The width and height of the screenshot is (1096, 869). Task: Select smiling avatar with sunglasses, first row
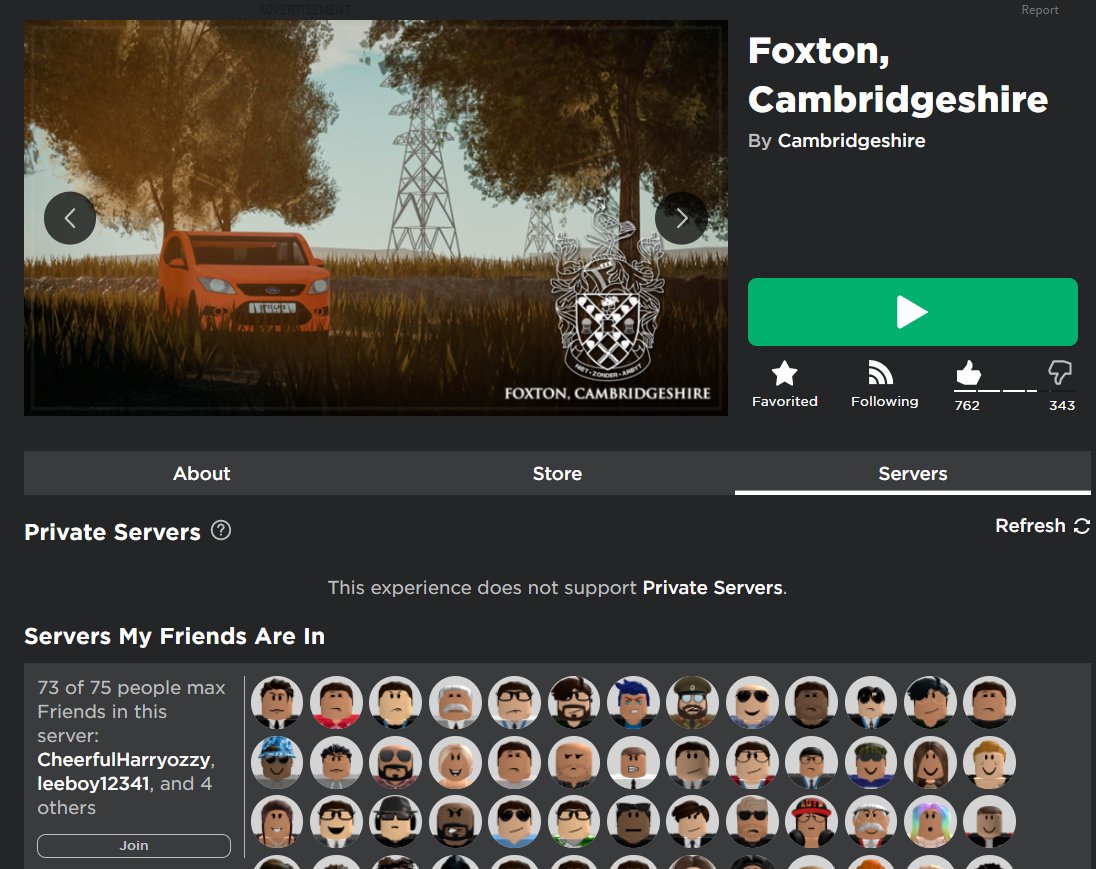click(x=752, y=702)
